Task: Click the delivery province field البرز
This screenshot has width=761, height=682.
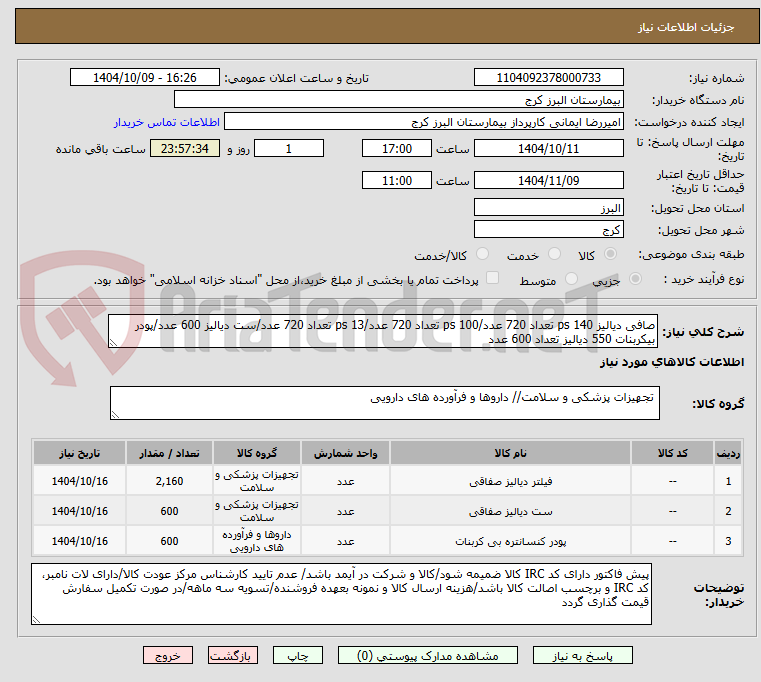Action: [548, 207]
